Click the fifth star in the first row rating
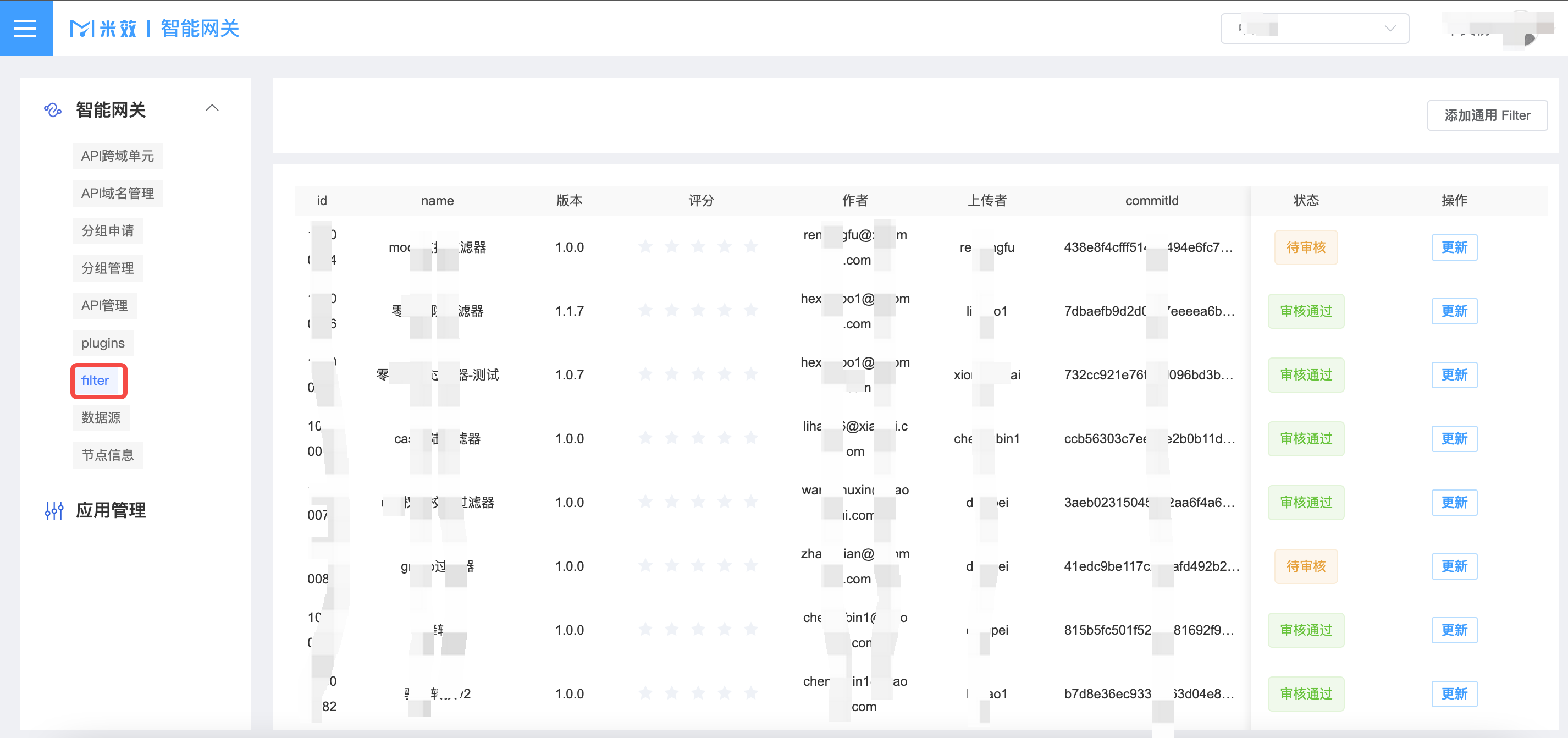Image resolution: width=1568 pixels, height=738 pixels. point(751,246)
